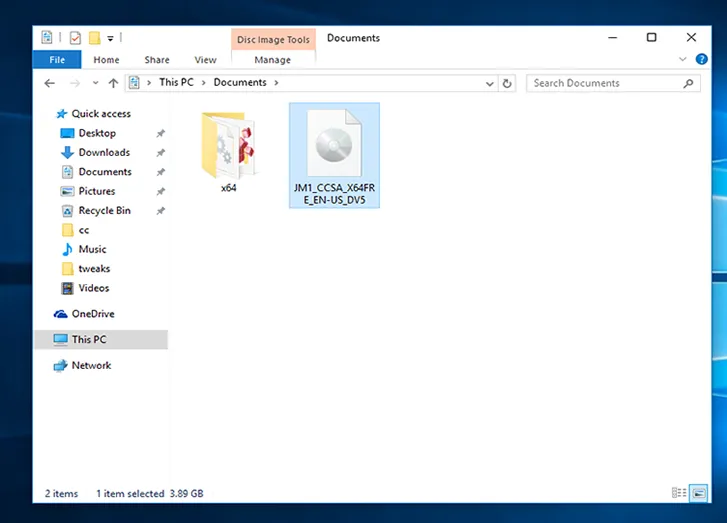This screenshot has width=727, height=523.
Task: Open the x64 folder icon
Action: point(229,146)
